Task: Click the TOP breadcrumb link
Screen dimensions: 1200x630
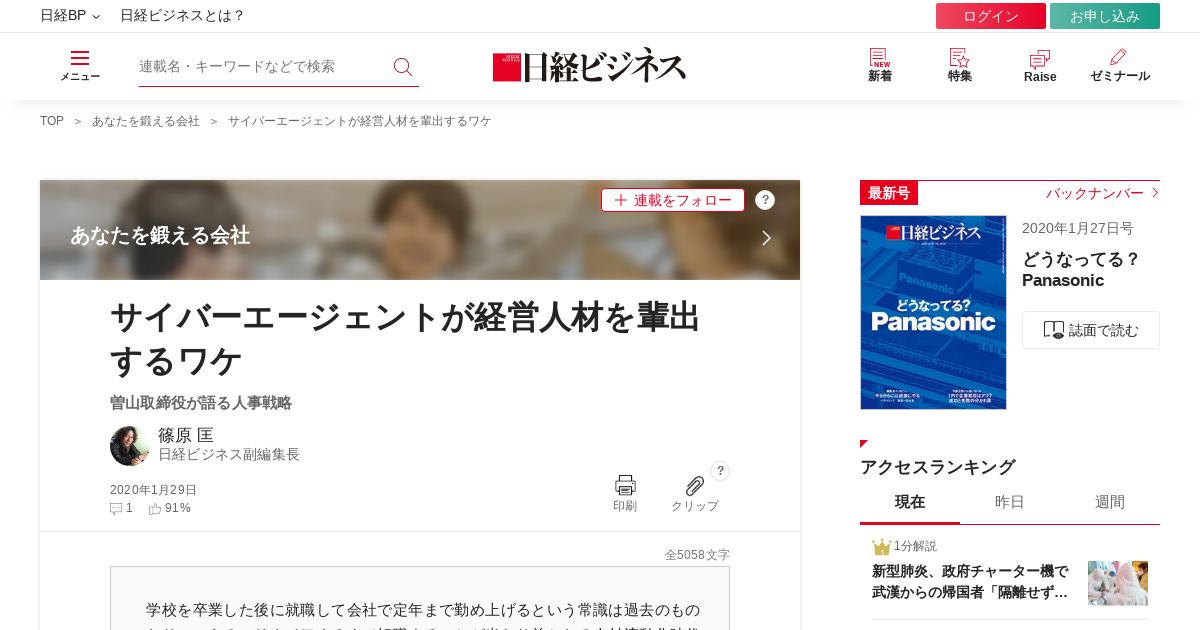Action: tap(52, 121)
